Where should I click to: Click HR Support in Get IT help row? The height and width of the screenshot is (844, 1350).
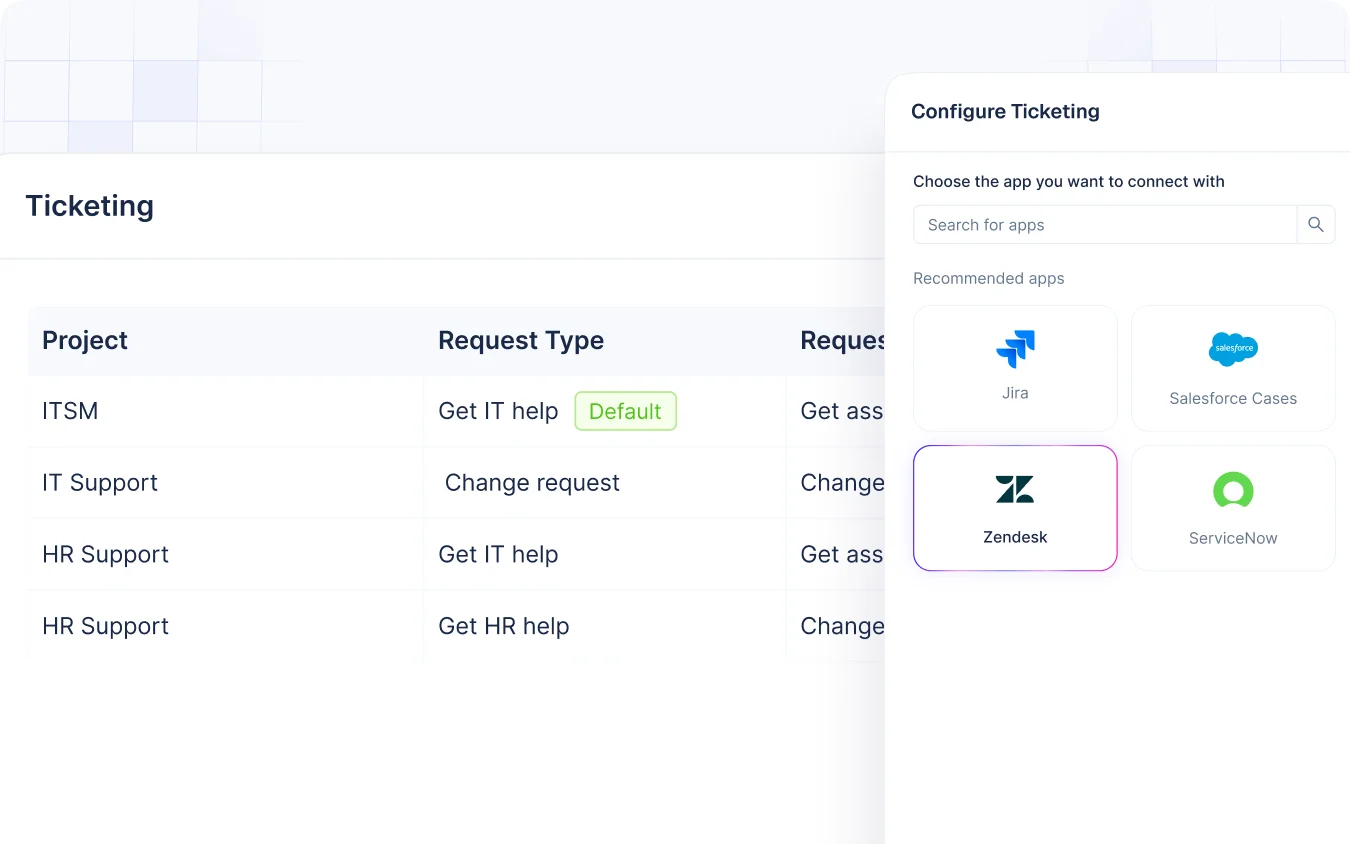[105, 555]
